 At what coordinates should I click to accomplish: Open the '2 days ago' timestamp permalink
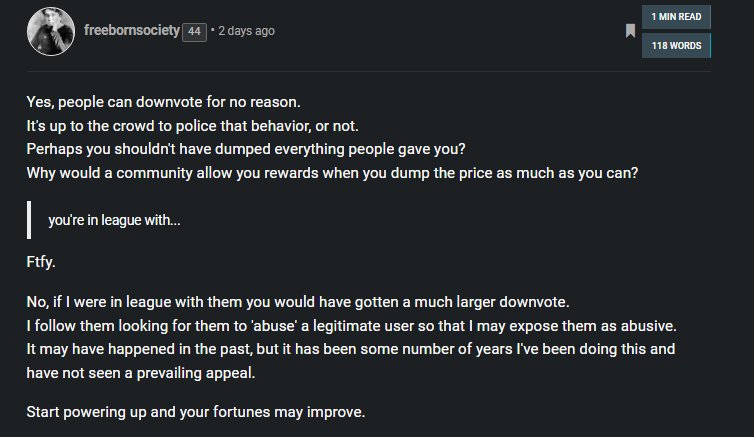(246, 31)
